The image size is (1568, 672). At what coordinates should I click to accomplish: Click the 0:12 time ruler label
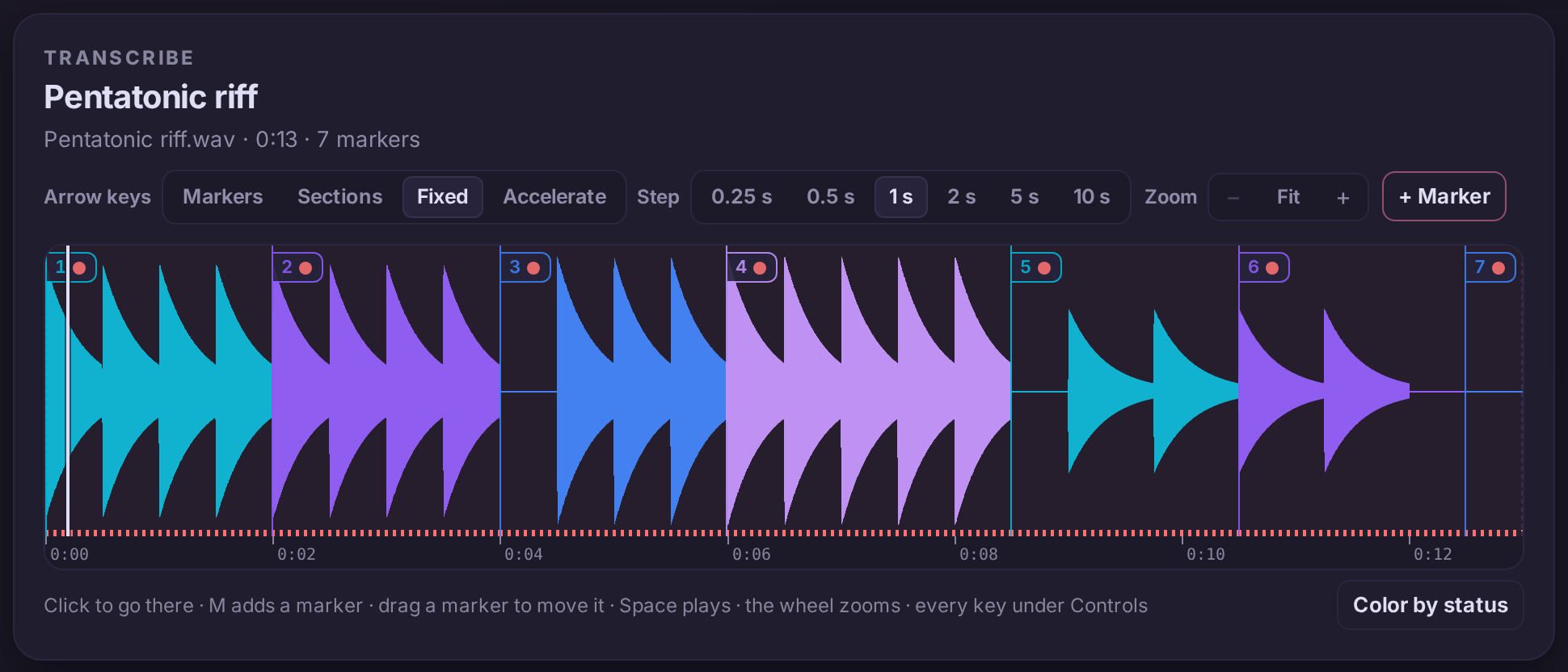(x=1433, y=554)
